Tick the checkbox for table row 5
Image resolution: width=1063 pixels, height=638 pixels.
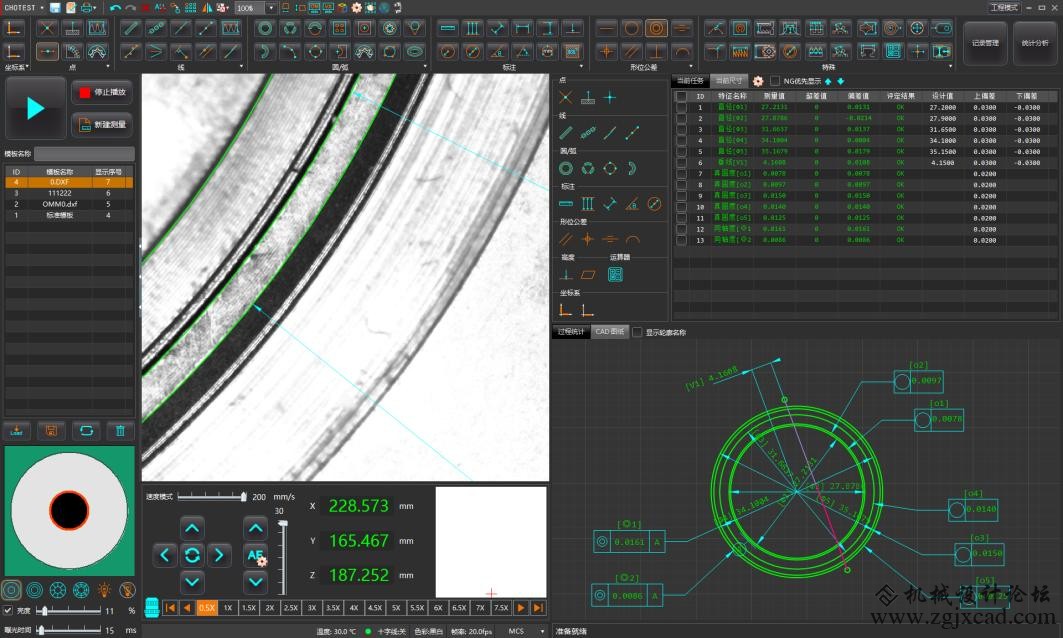681,151
